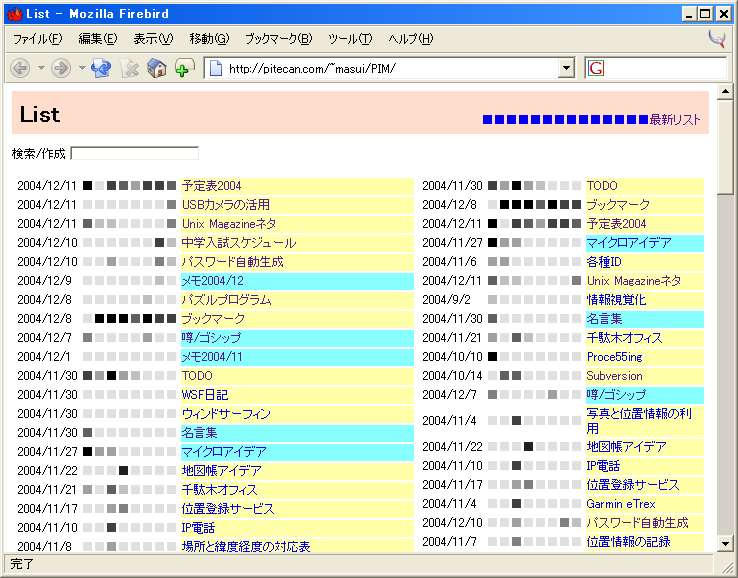
Task: Open the ファイル(F) menu
Action: click(37, 39)
